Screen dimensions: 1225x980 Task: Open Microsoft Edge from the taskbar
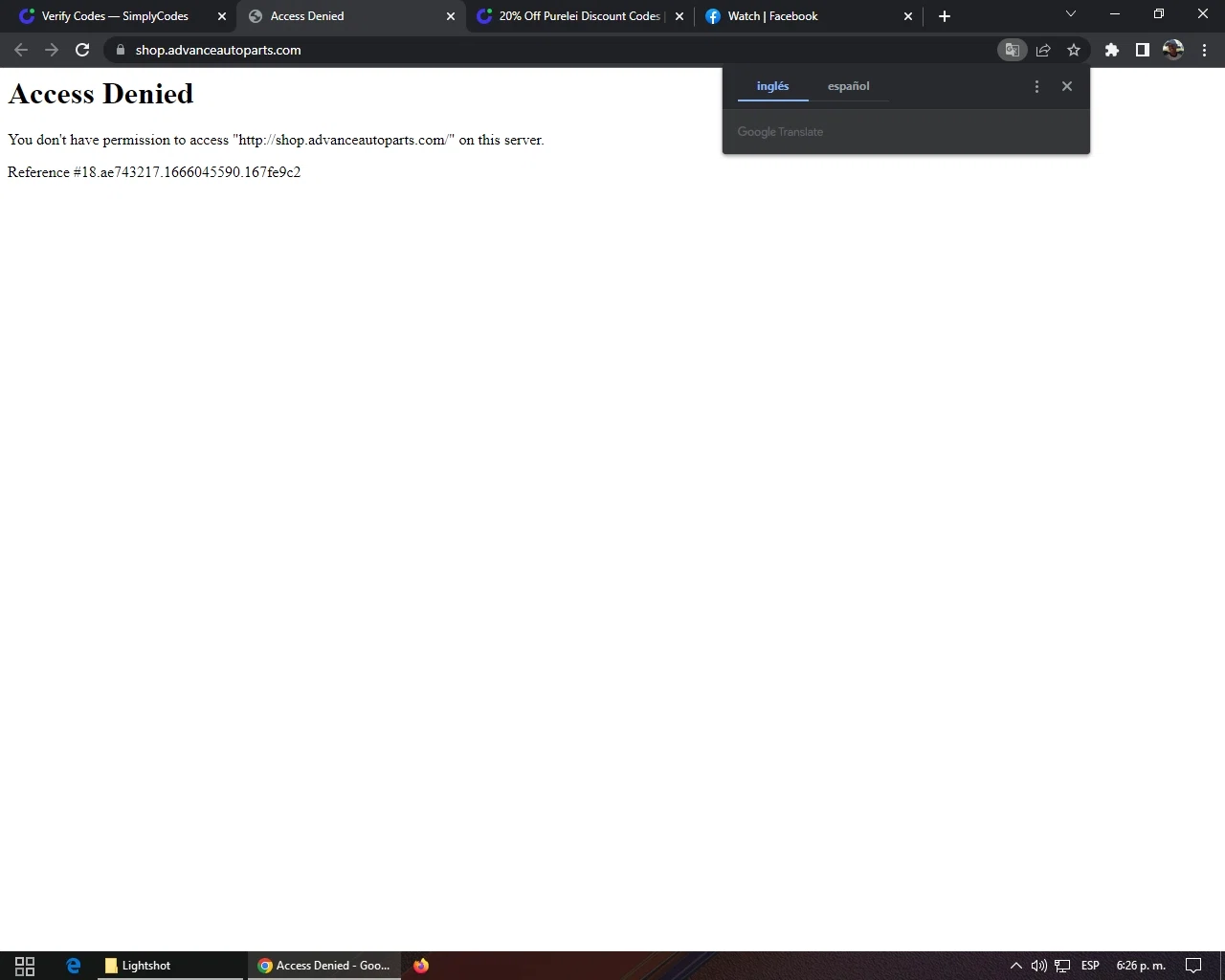(73, 966)
